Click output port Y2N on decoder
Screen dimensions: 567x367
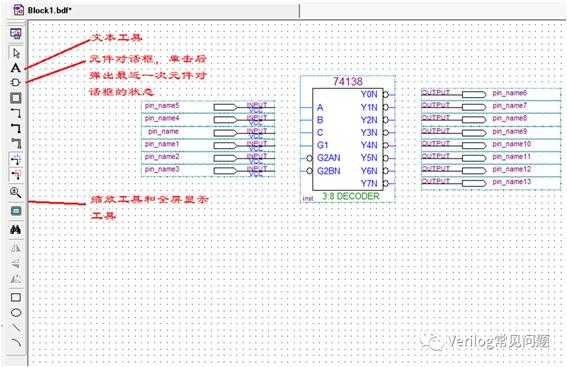pyautogui.click(x=369, y=120)
